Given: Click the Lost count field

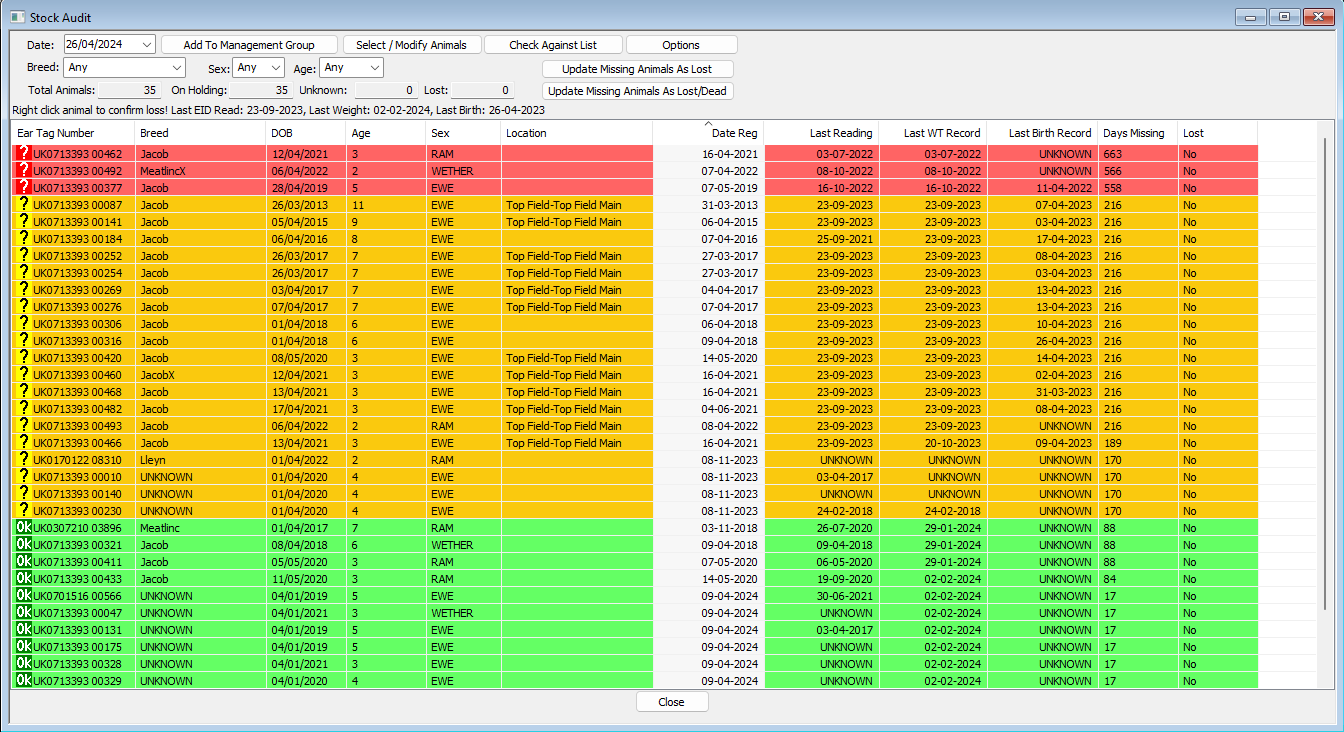Looking at the screenshot, I should pyautogui.click(x=482, y=90).
